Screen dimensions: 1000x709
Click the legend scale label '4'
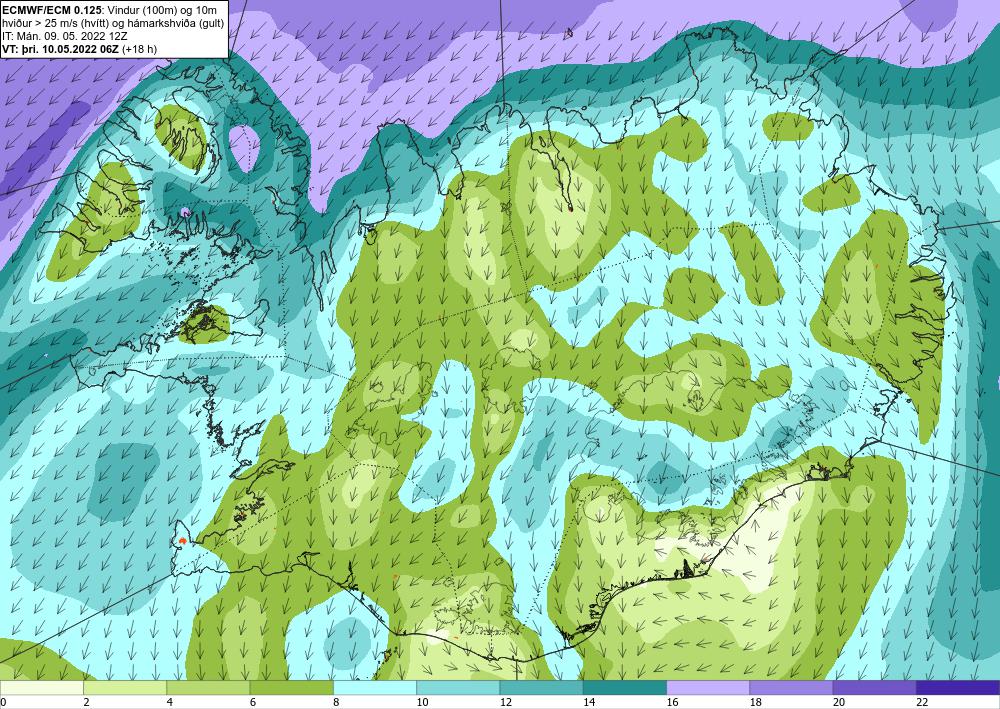pyautogui.click(x=170, y=702)
